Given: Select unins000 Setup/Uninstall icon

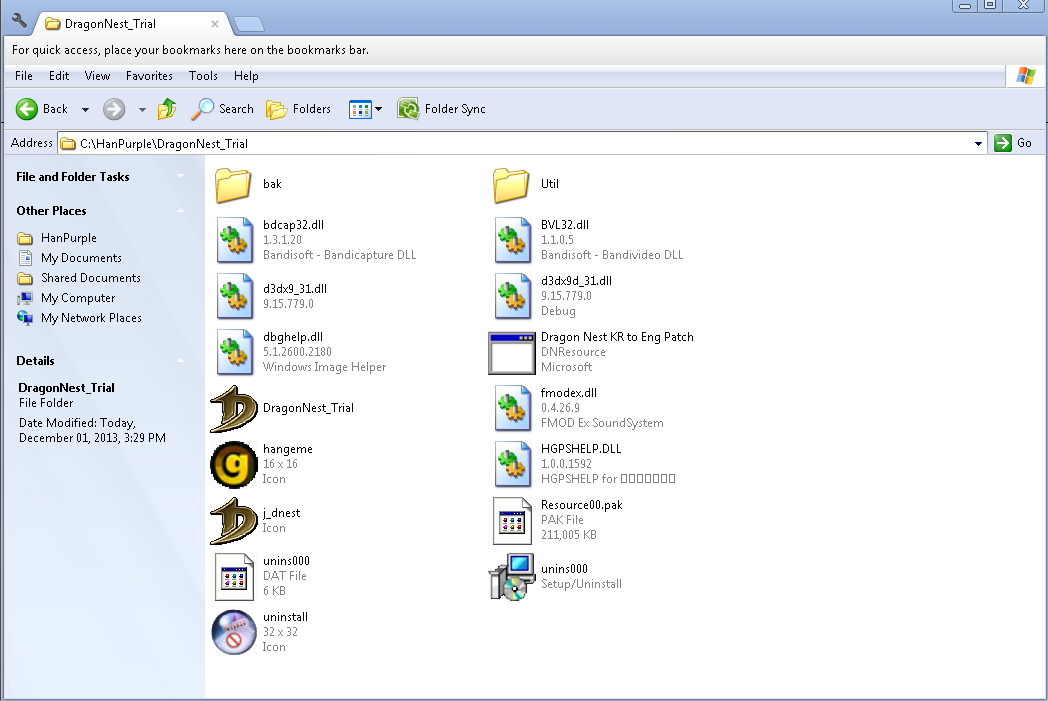Looking at the screenshot, I should pos(512,577).
